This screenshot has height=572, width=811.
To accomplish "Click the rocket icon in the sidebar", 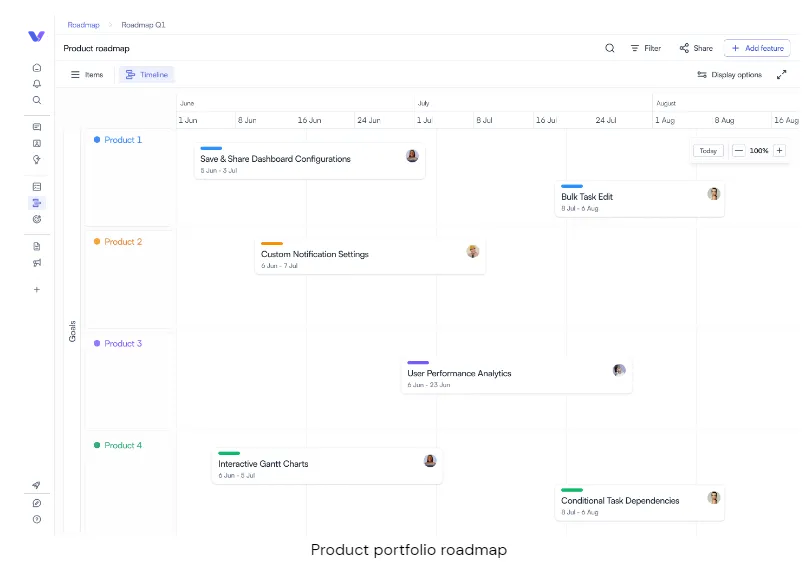I will (37, 485).
